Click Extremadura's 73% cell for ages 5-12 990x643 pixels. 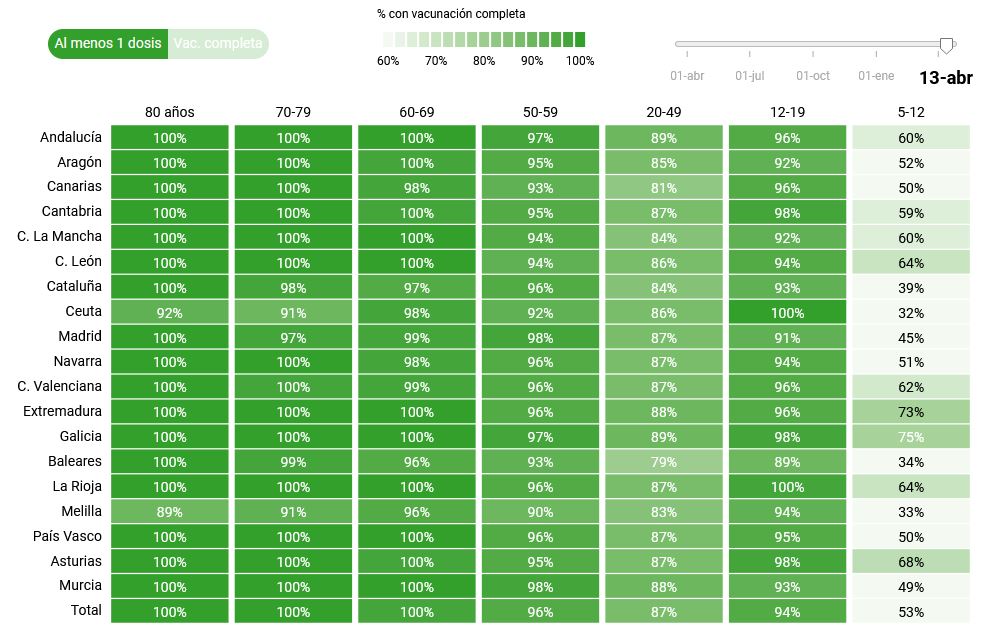pyautogui.click(x=911, y=412)
